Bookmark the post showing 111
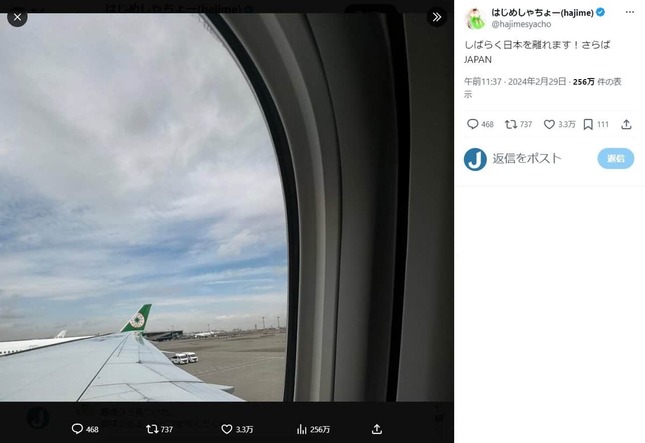Image resolution: width=645 pixels, height=443 pixels. click(x=588, y=124)
